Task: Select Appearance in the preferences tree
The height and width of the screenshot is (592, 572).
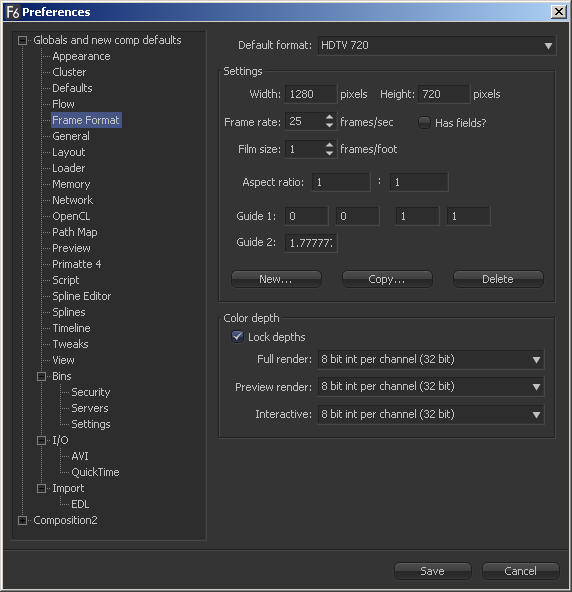Action: pos(81,56)
